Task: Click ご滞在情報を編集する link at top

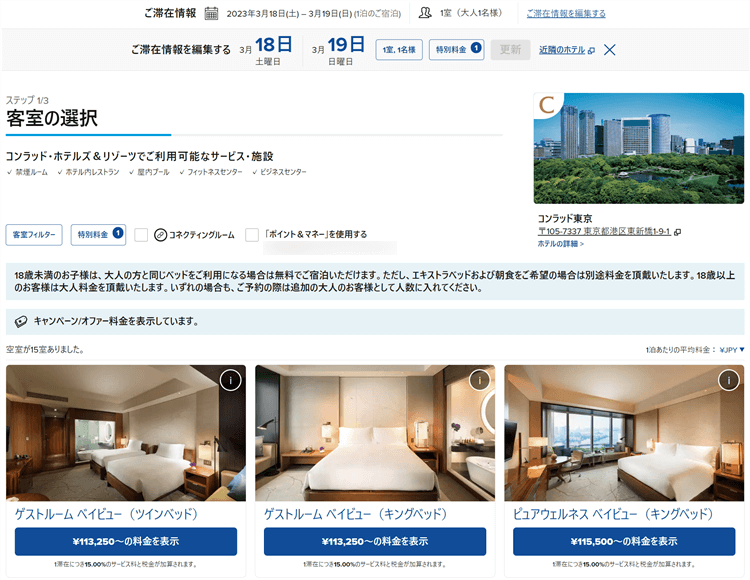Action: (x=566, y=13)
